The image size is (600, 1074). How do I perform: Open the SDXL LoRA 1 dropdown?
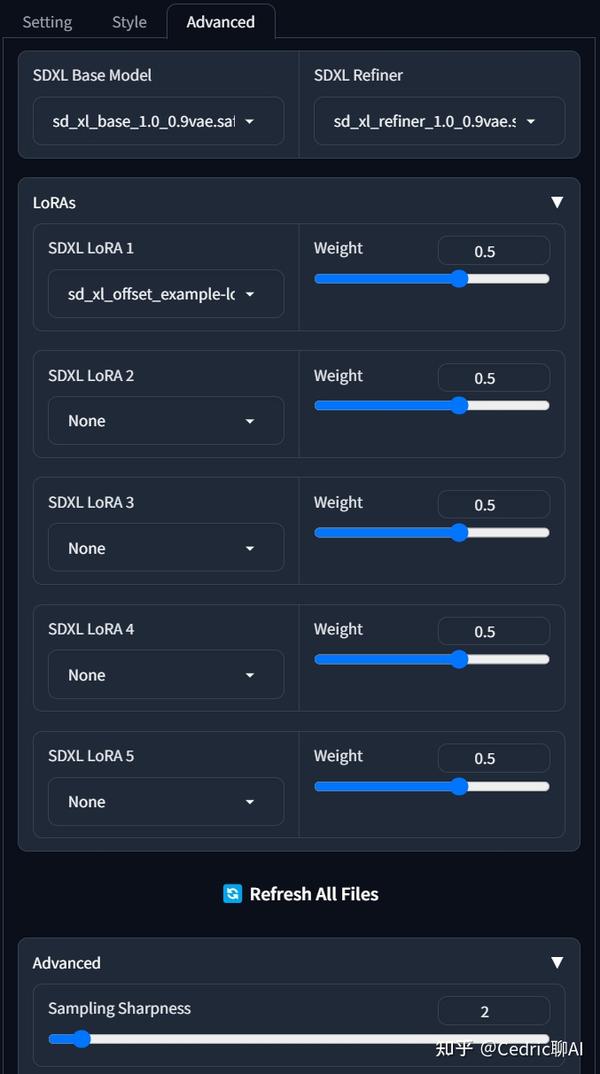click(x=166, y=294)
